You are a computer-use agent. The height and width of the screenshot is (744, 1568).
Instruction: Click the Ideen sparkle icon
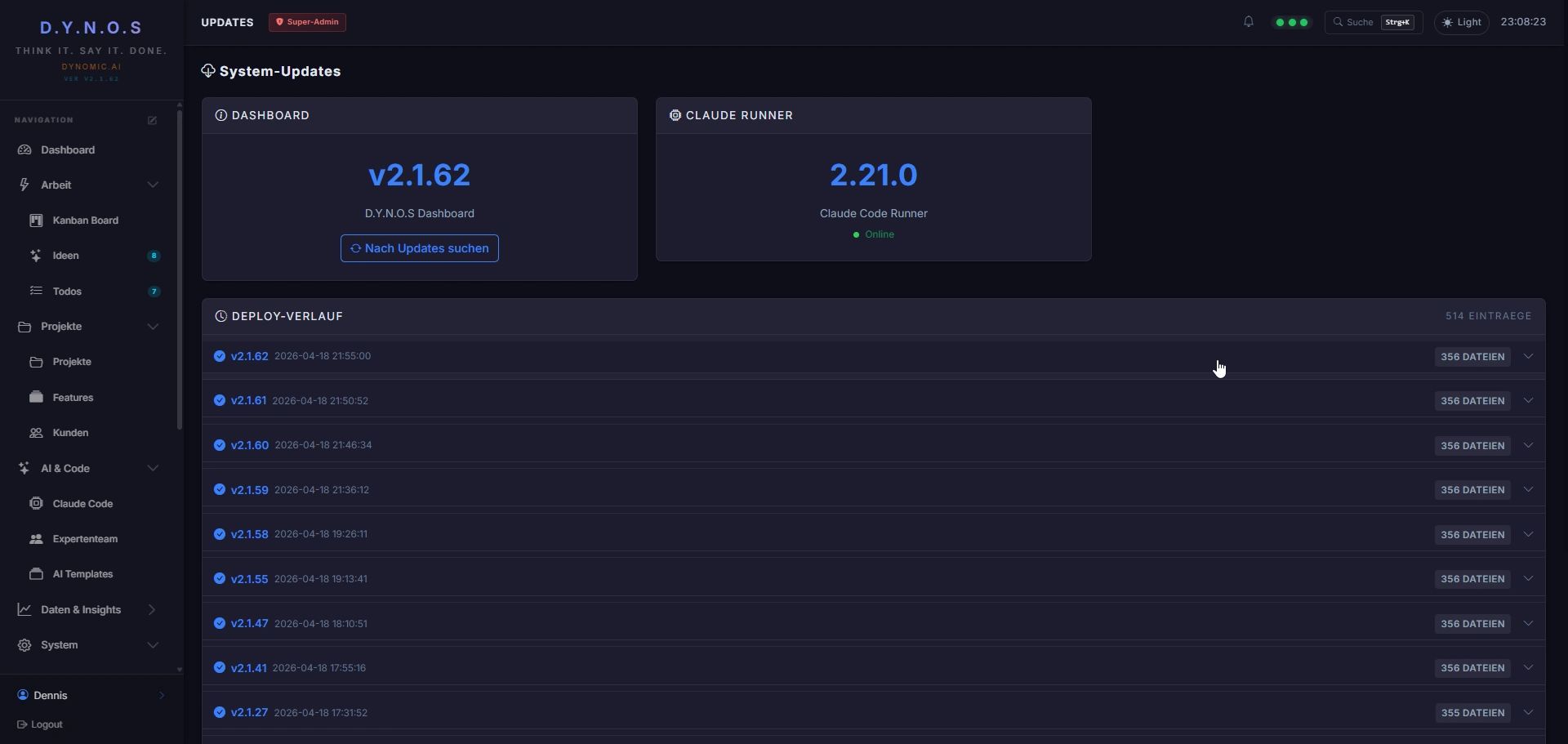coord(36,256)
